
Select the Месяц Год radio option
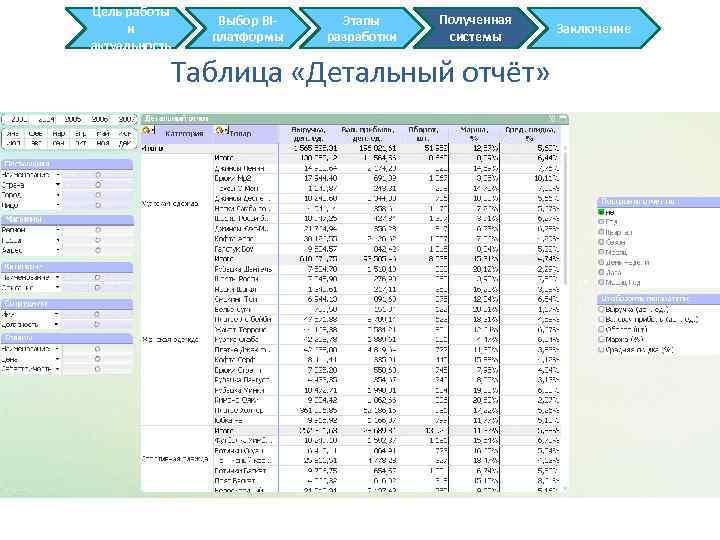[601, 282]
